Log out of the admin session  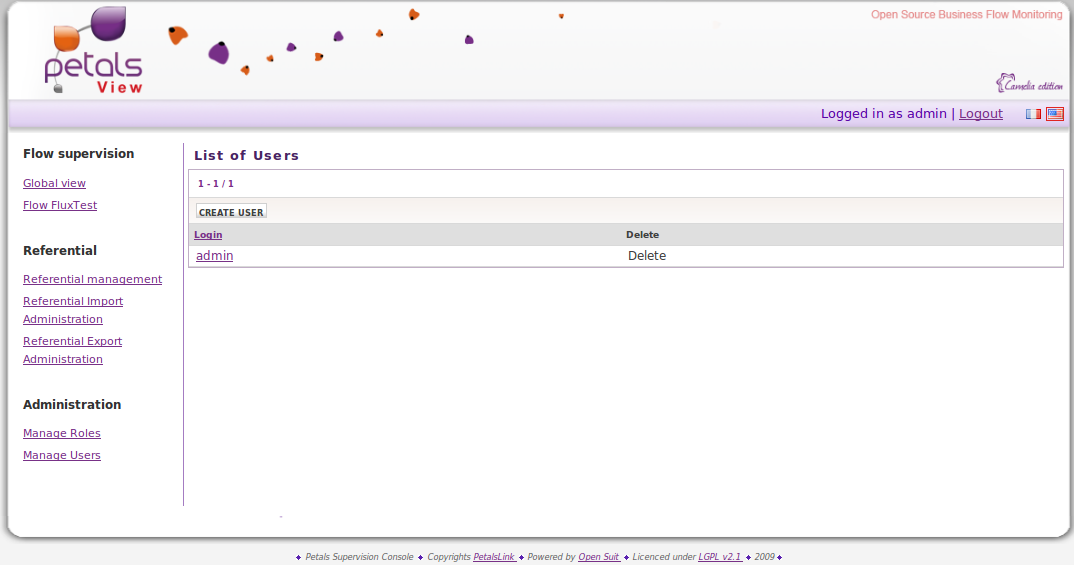(x=980, y=114)
